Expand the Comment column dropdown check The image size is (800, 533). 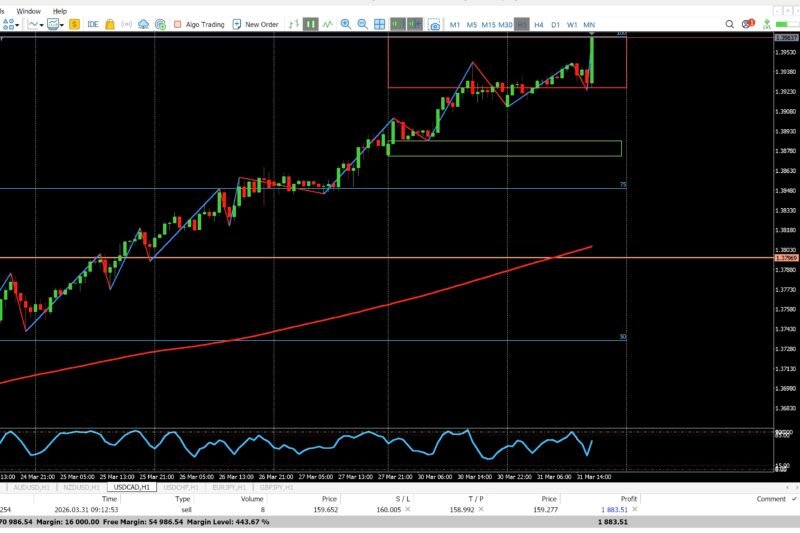click(x=794, y=499)
